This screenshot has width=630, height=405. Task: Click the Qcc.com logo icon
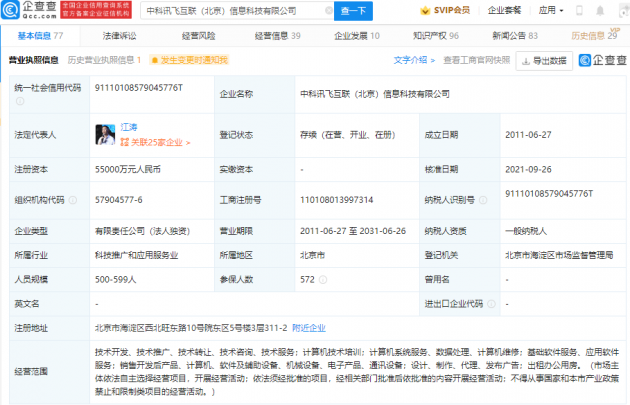(10, 10)
